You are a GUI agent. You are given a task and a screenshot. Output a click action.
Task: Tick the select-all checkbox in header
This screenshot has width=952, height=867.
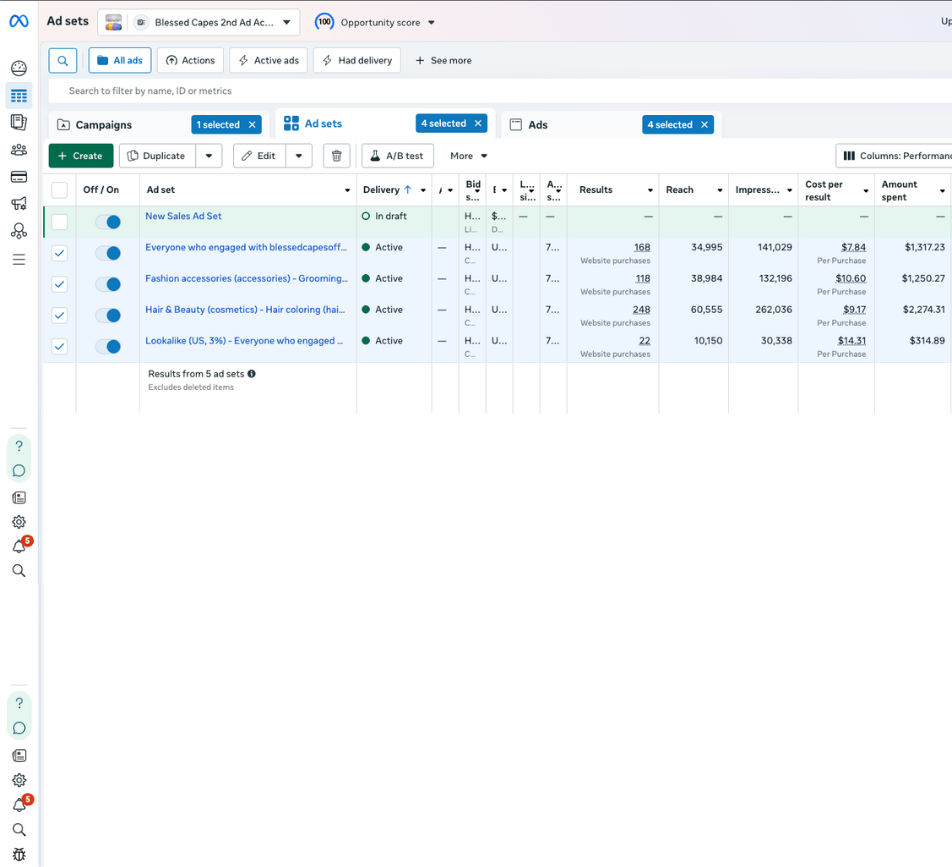click(60, 190)
